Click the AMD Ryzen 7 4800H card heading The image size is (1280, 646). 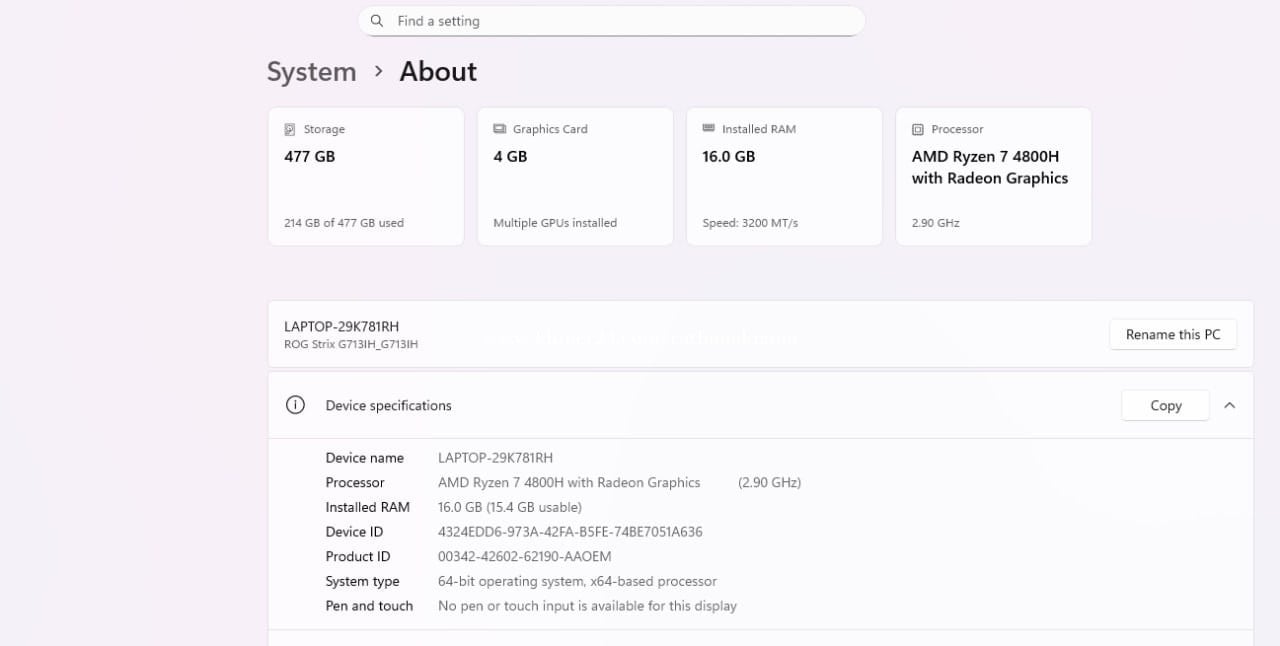tap(989, 167)
